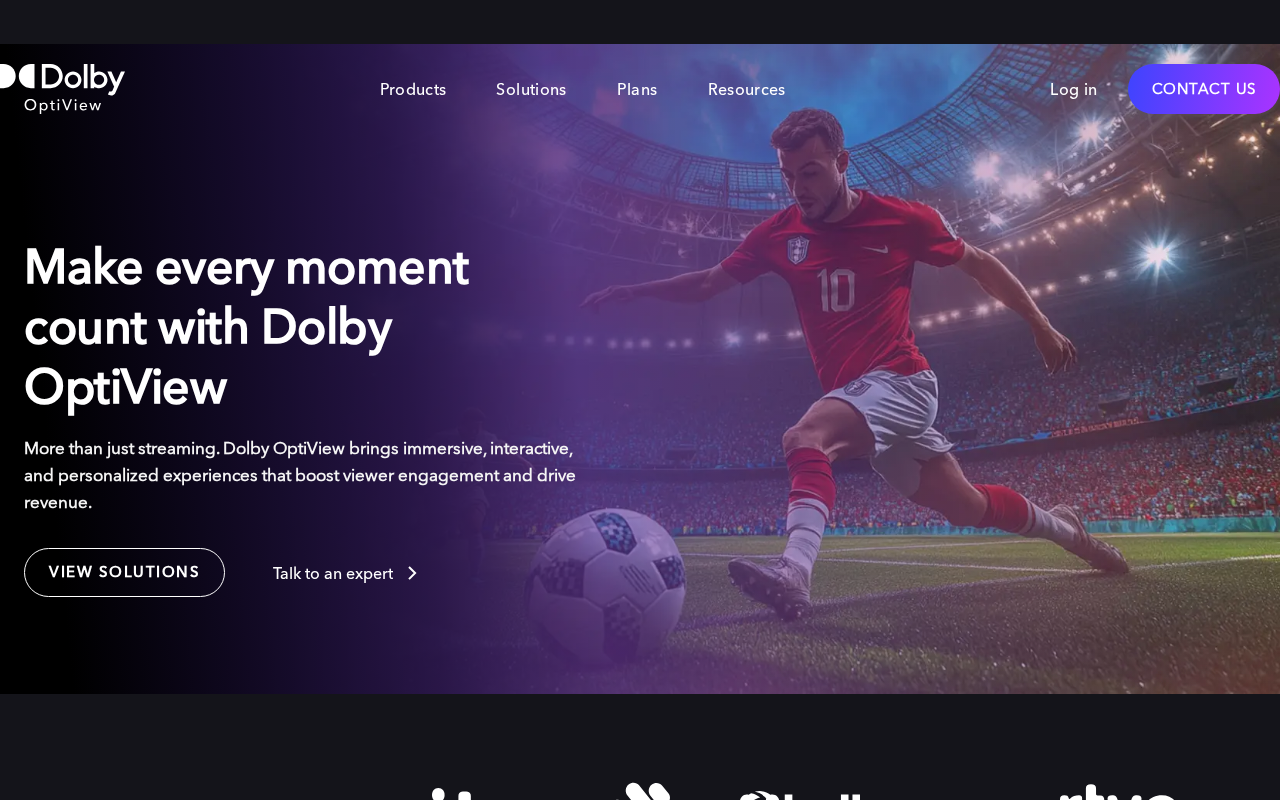Screen dimensions: 1280x800
Task: Click the chevron arrow beside Talk to an expert
Action: (411, 573)
